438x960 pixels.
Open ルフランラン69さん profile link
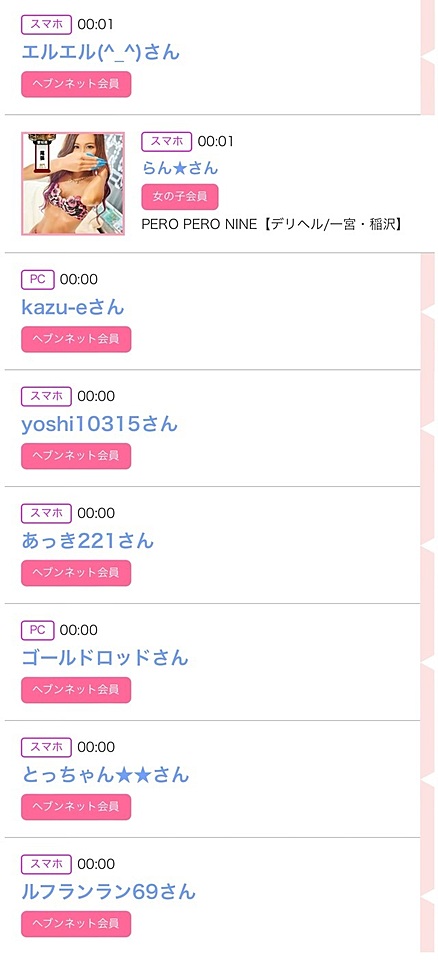(x=108, y=891)
